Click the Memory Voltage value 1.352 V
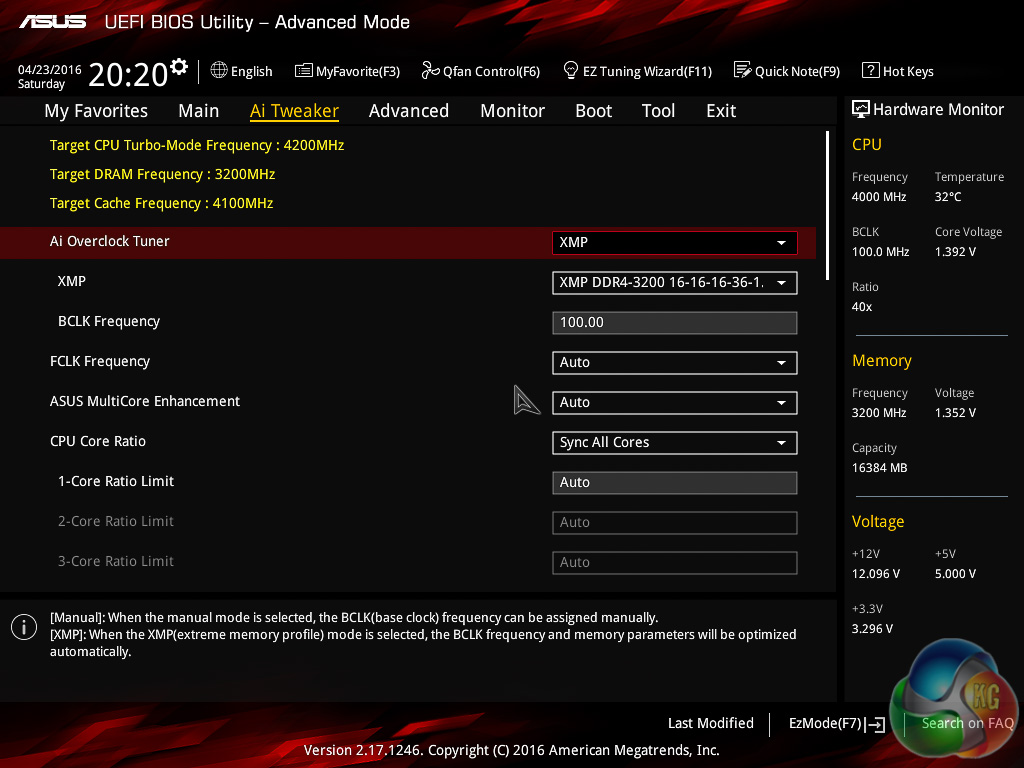The width and height of the screenshot is (1024, 768). (955, 412)
